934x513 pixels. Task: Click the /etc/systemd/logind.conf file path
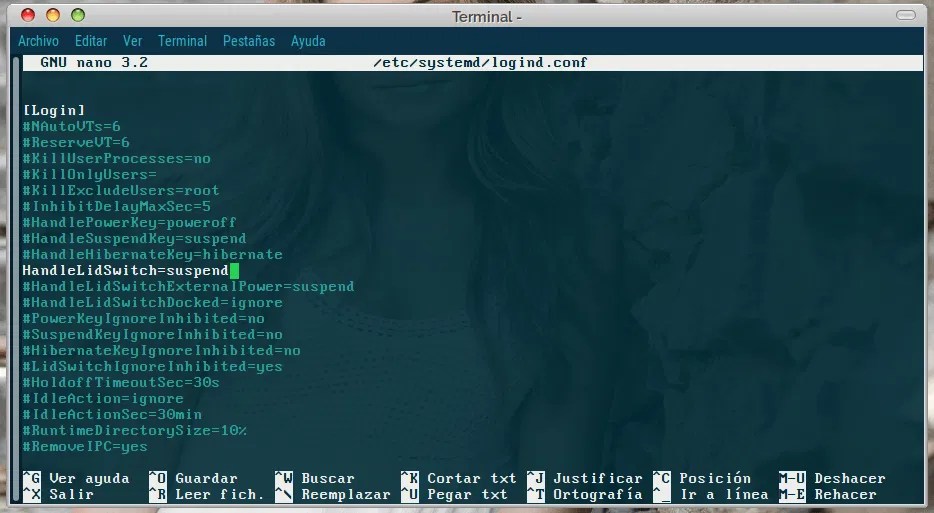(480, 63)
